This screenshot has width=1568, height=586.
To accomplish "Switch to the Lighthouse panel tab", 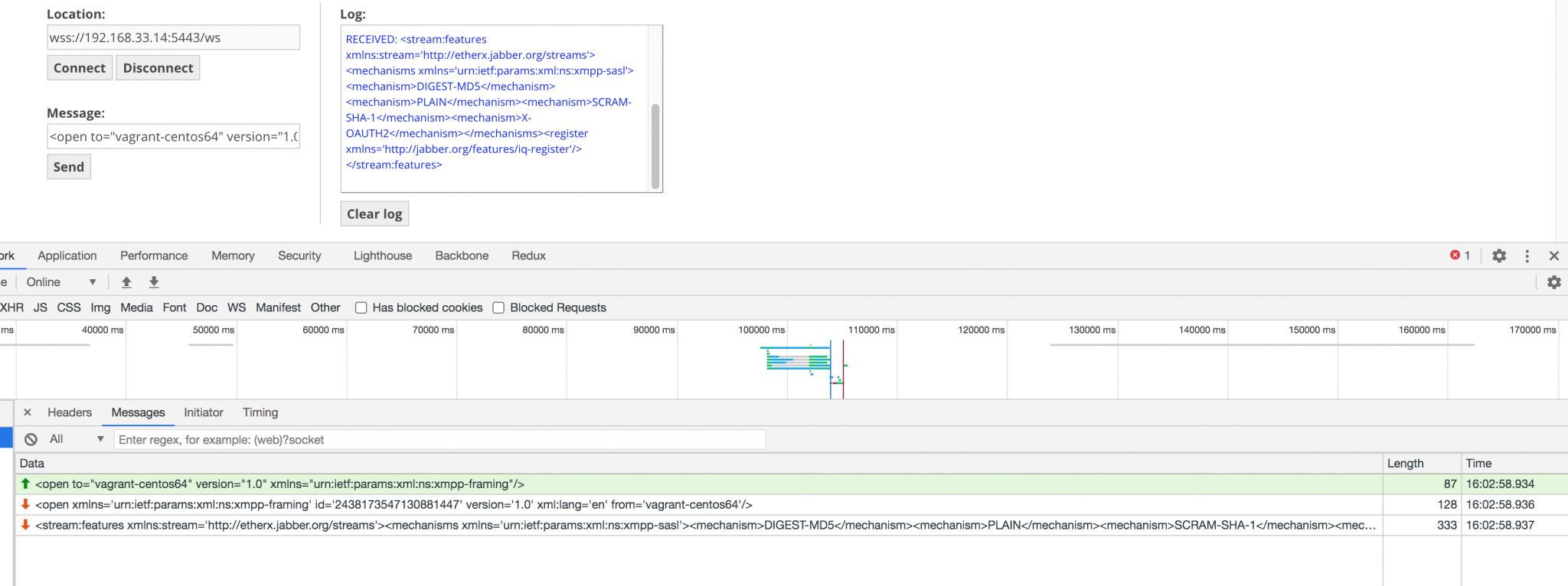I will 382,256.
